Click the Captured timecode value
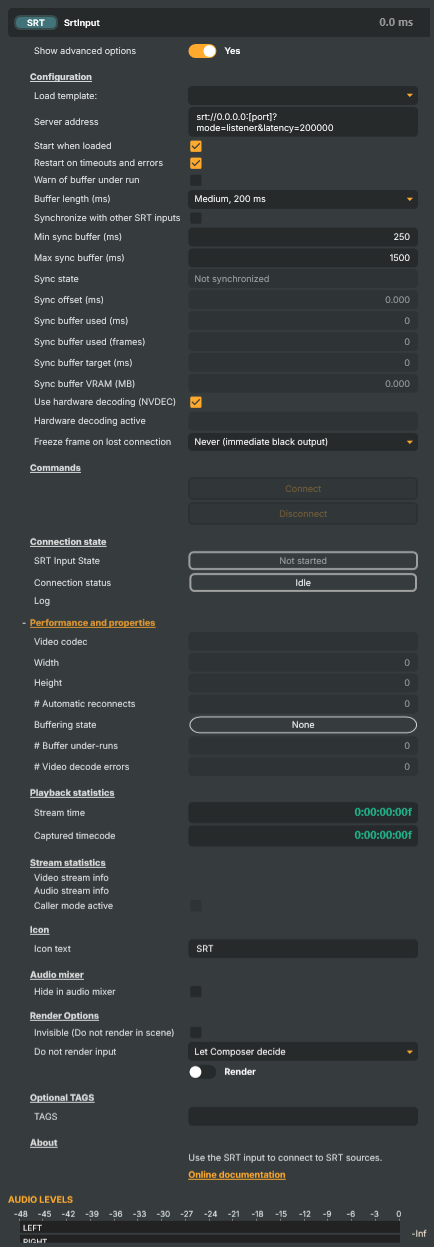This screenshot has width=434, height=1247. 303,835
